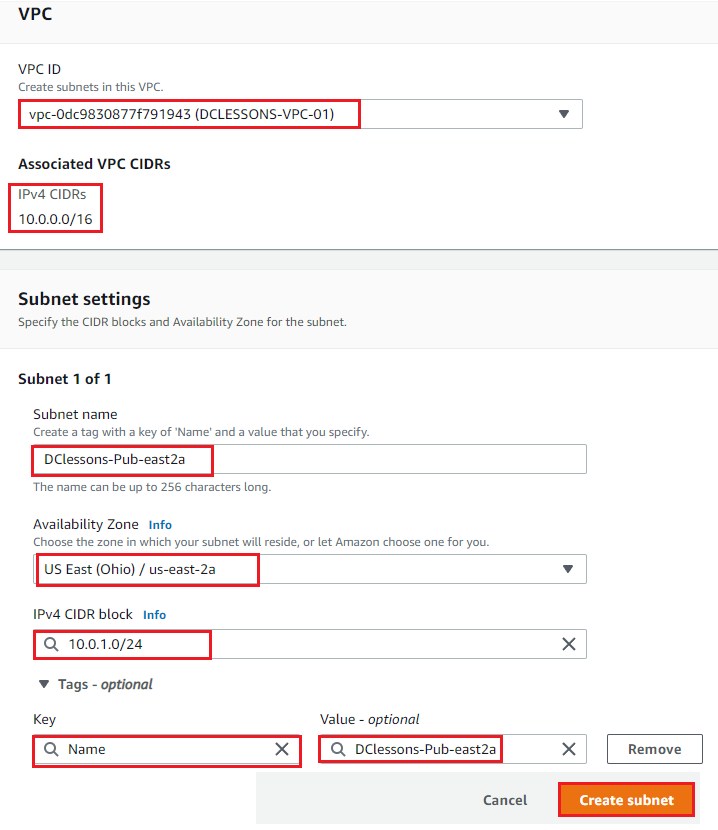
Task: Remove the Name tag
Action: [x=654, y=749]
